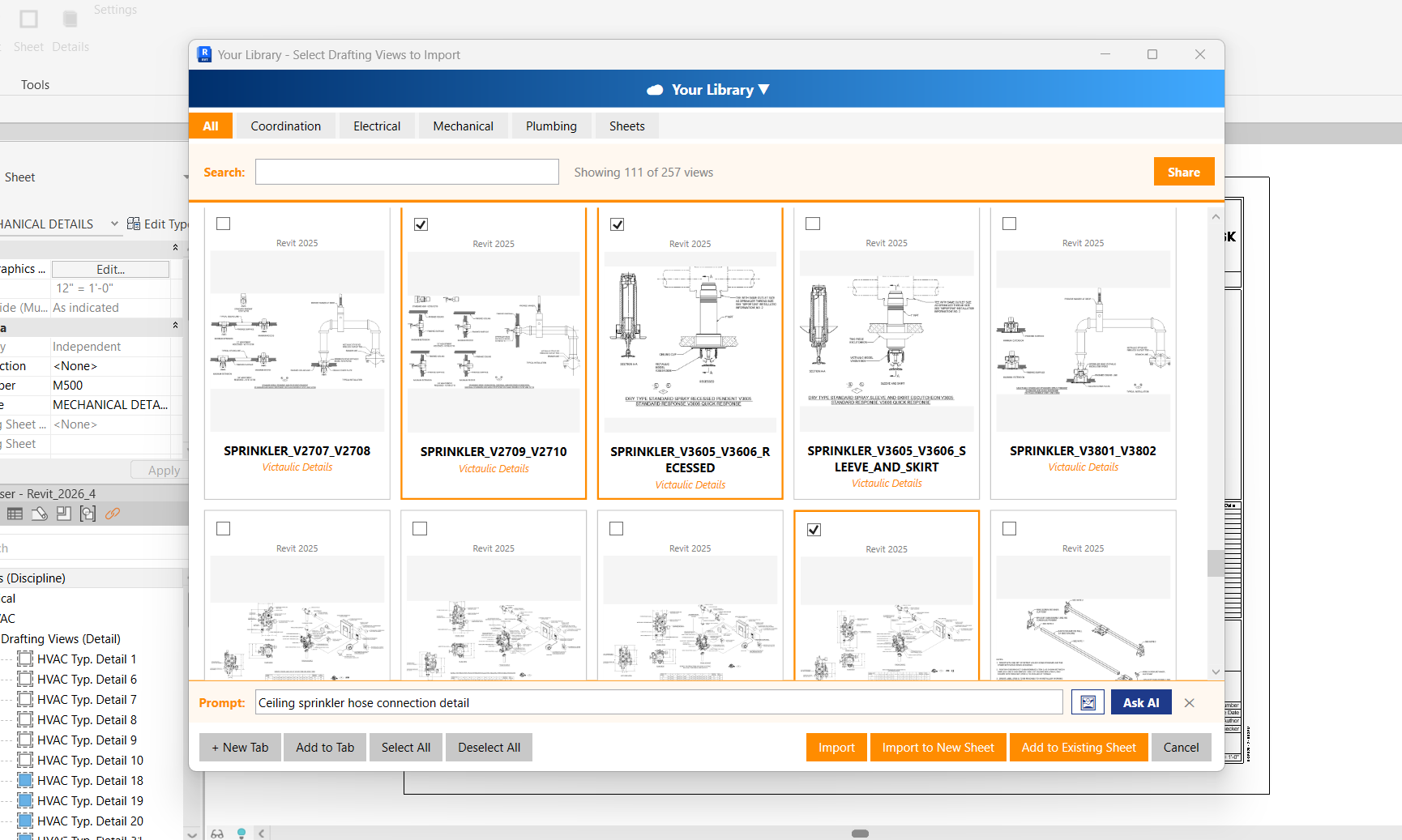Uncheck SPRINKLER_V3605_V3606_RECESSED checkbox
Viewport: 1402px width, 840px height.
(618, 224)
